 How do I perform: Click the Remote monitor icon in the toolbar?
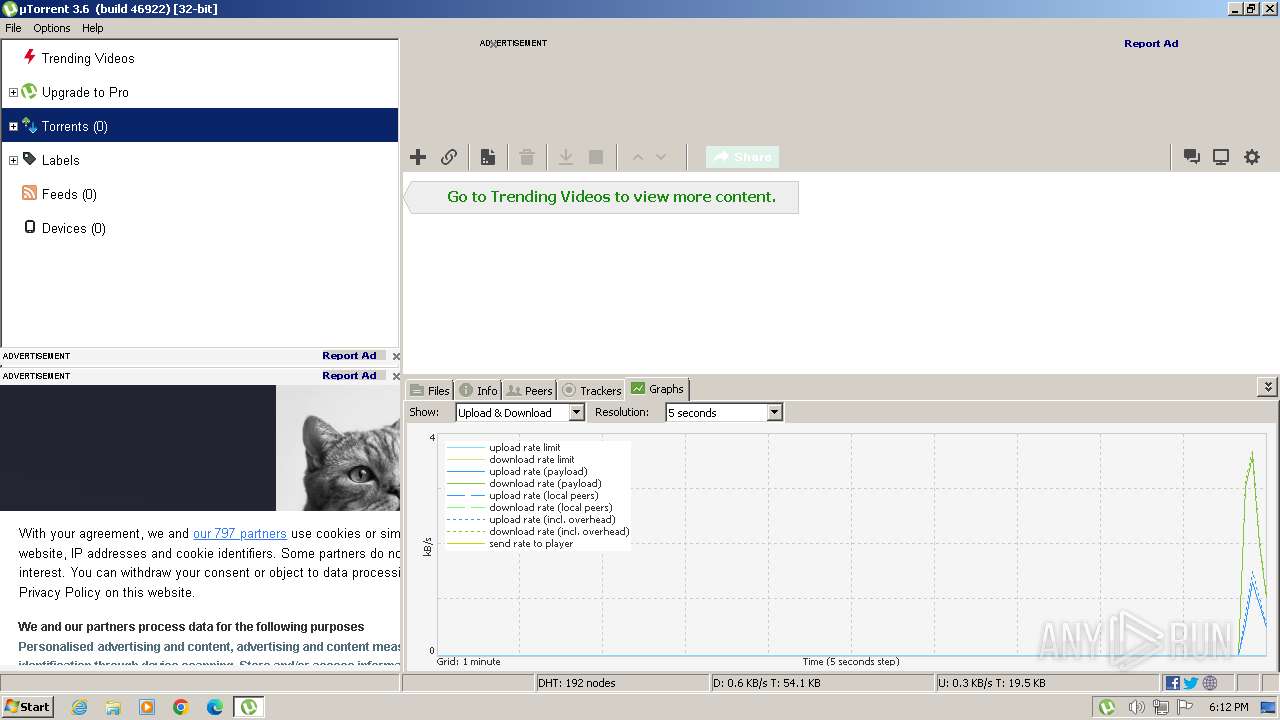(1221, 157)
